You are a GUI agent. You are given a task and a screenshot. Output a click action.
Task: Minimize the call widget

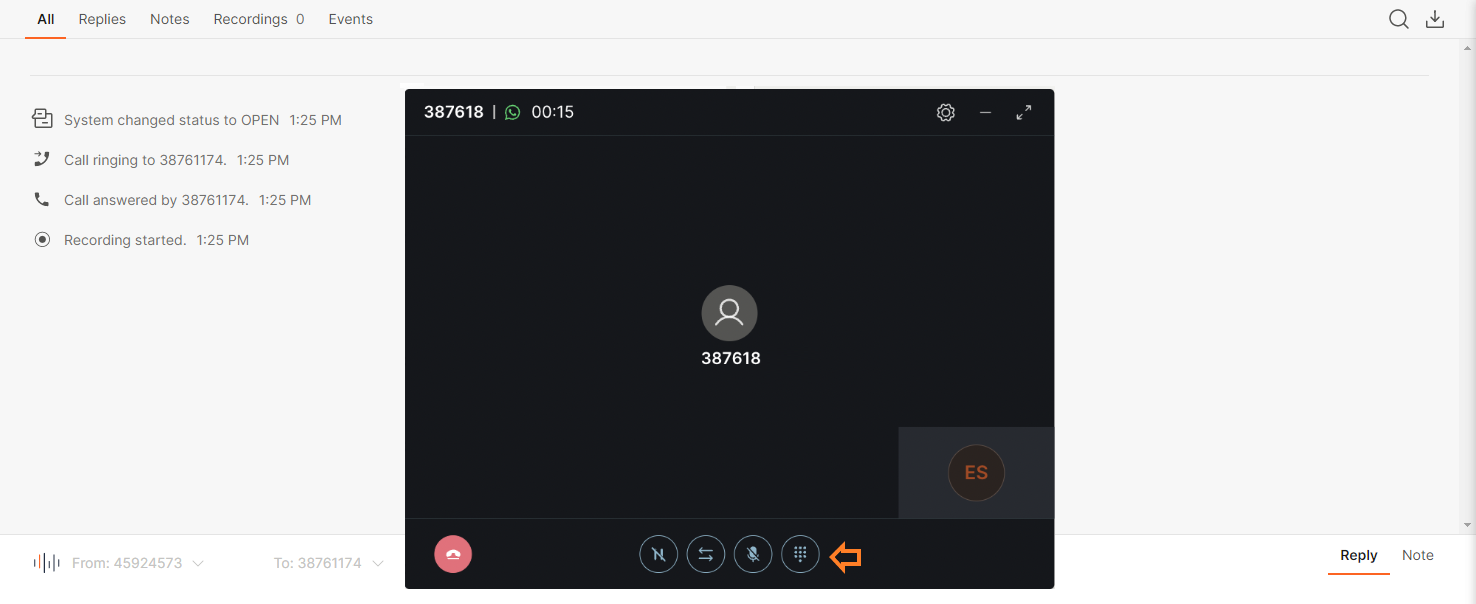point(985,113)
